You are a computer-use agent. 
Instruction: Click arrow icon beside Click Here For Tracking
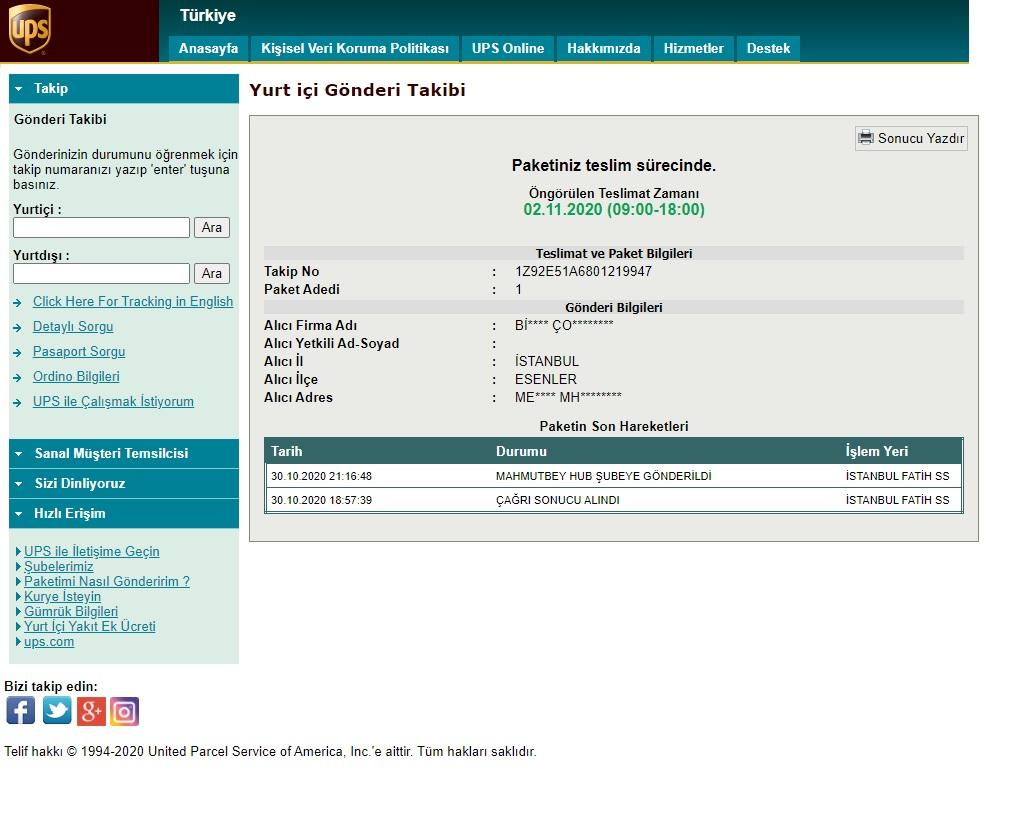(18, 302)
